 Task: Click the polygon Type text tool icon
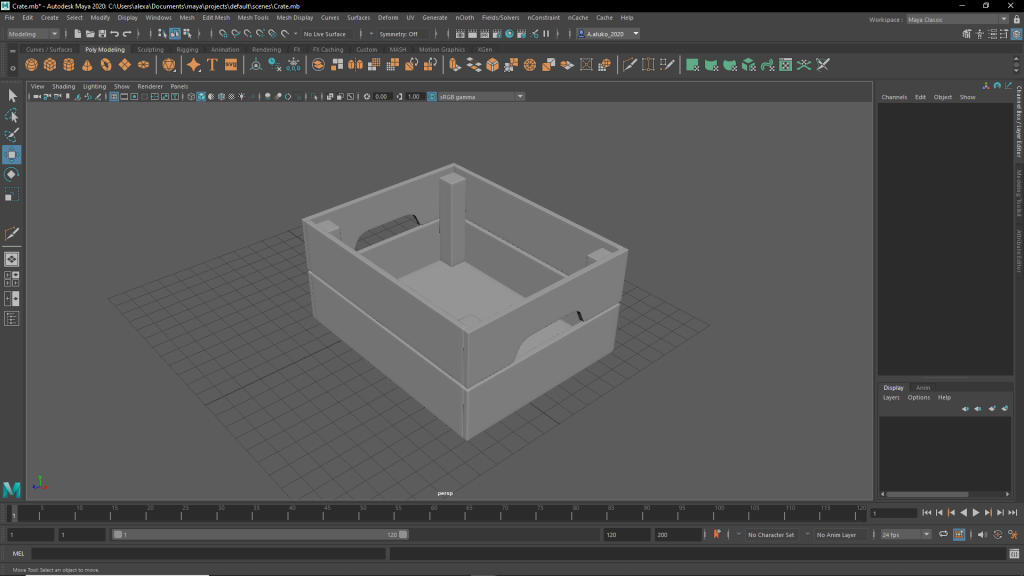pos(212,65)
